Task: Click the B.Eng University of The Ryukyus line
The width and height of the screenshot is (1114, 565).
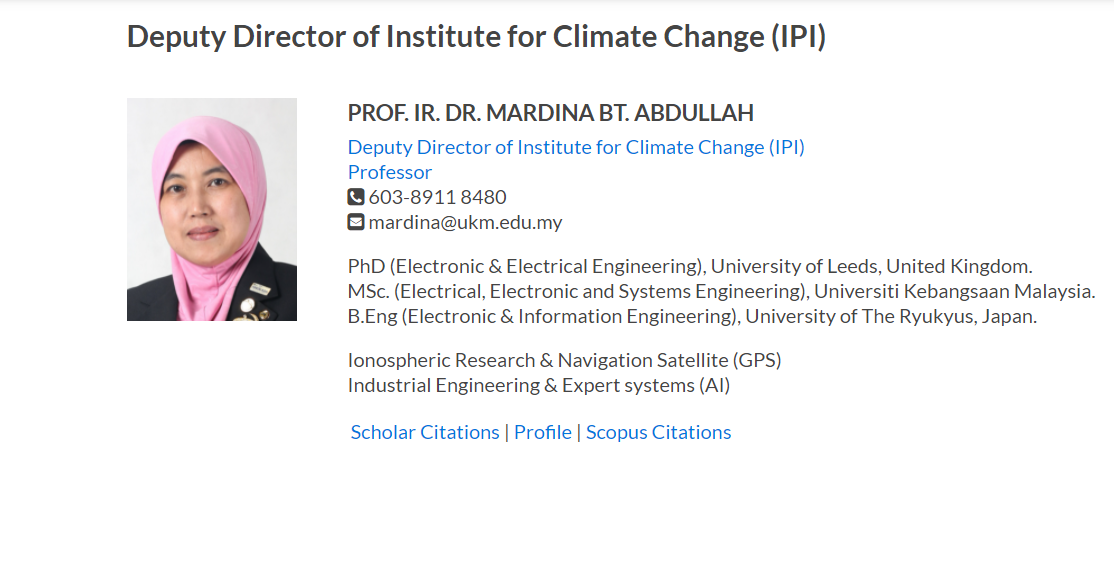Action: click(x=692, y=316)
